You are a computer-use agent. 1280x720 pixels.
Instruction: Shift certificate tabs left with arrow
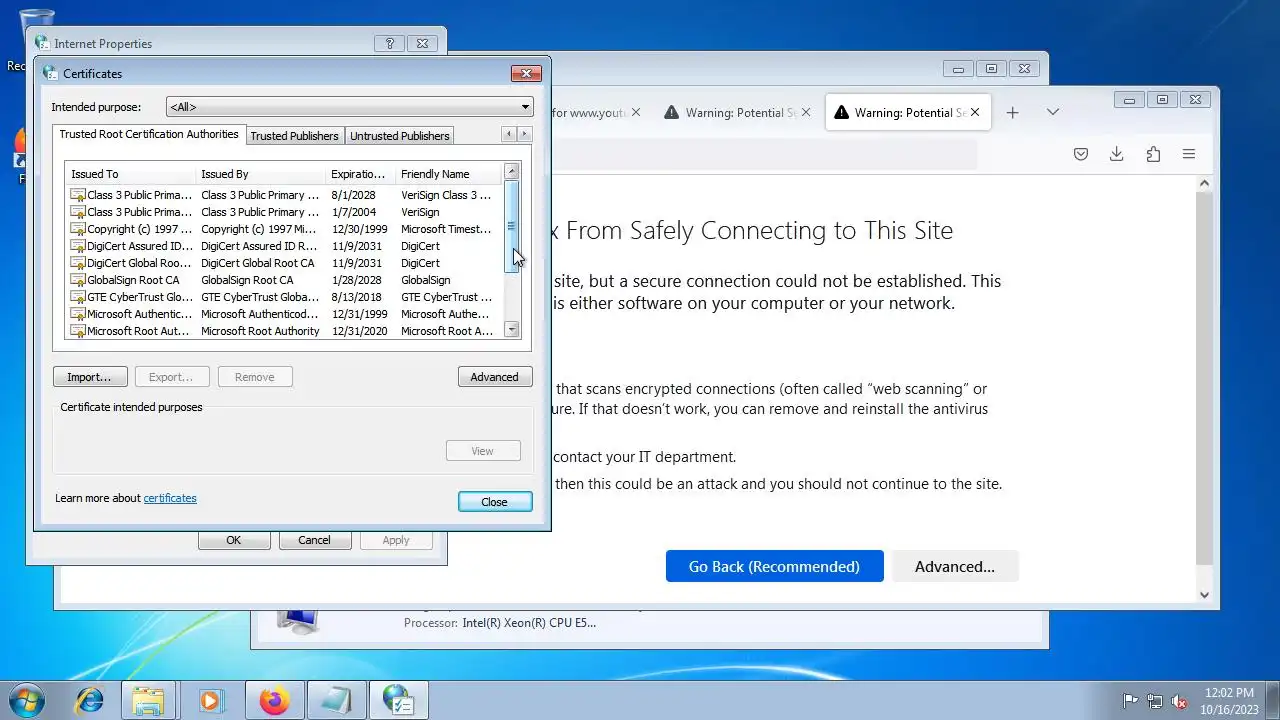tap(509, 134)
